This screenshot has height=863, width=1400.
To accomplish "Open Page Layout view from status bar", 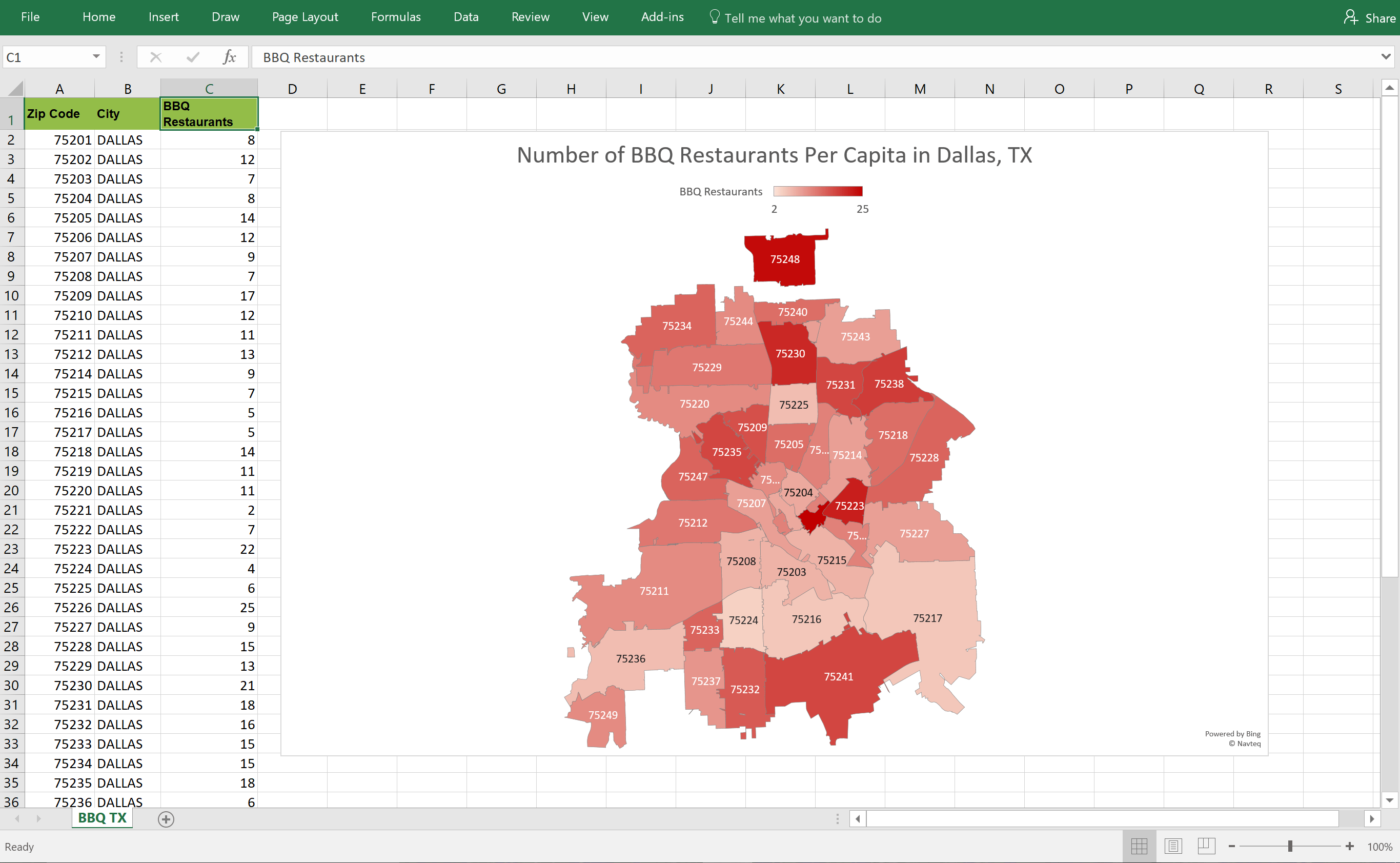I will pyautogui.click(x=1172, y=846).
